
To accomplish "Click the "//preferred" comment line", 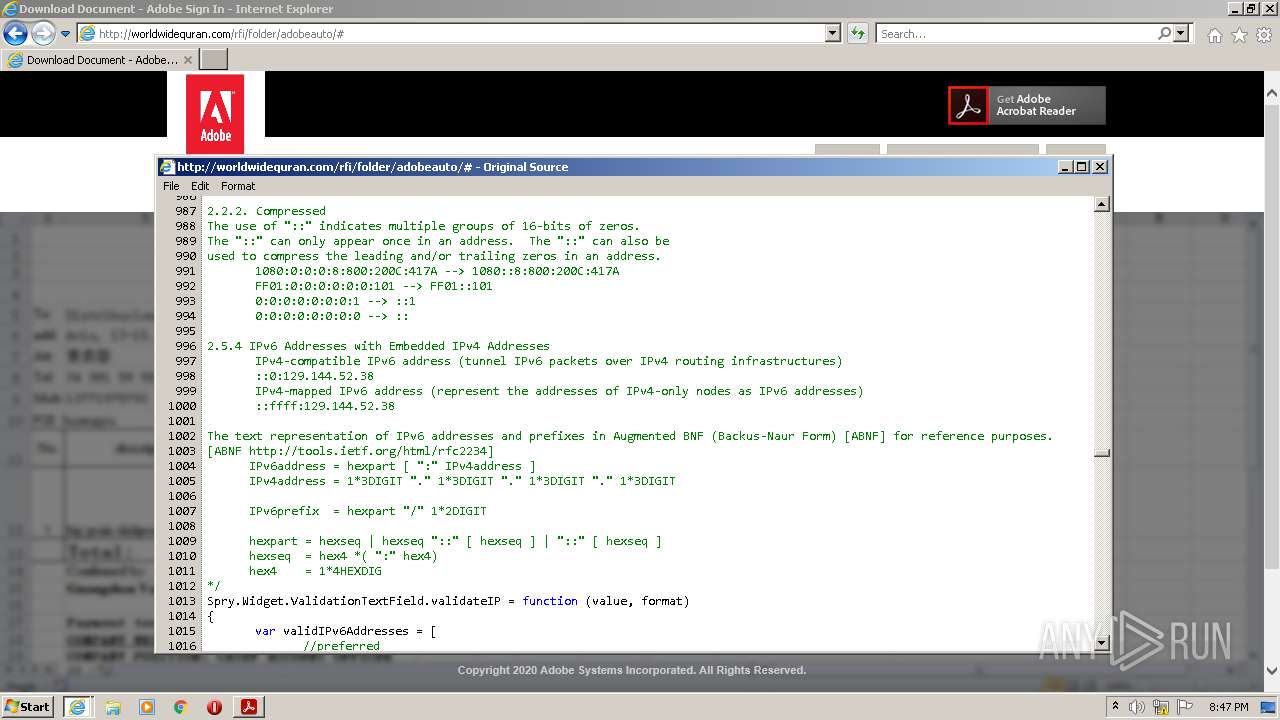I will coord(342,646).
